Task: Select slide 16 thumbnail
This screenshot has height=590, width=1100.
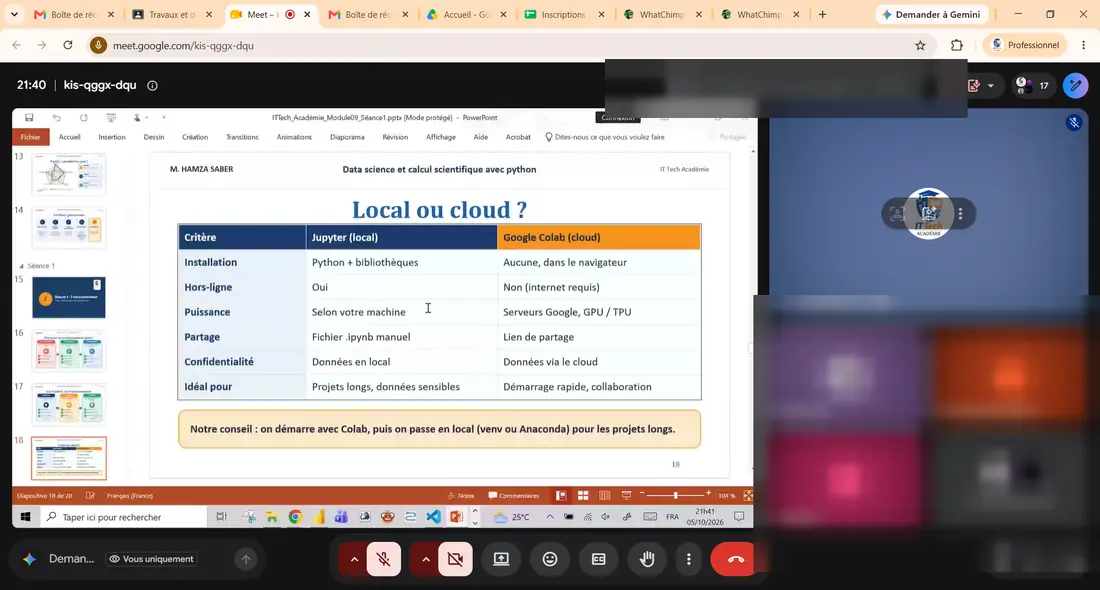Action: (69, 351)
